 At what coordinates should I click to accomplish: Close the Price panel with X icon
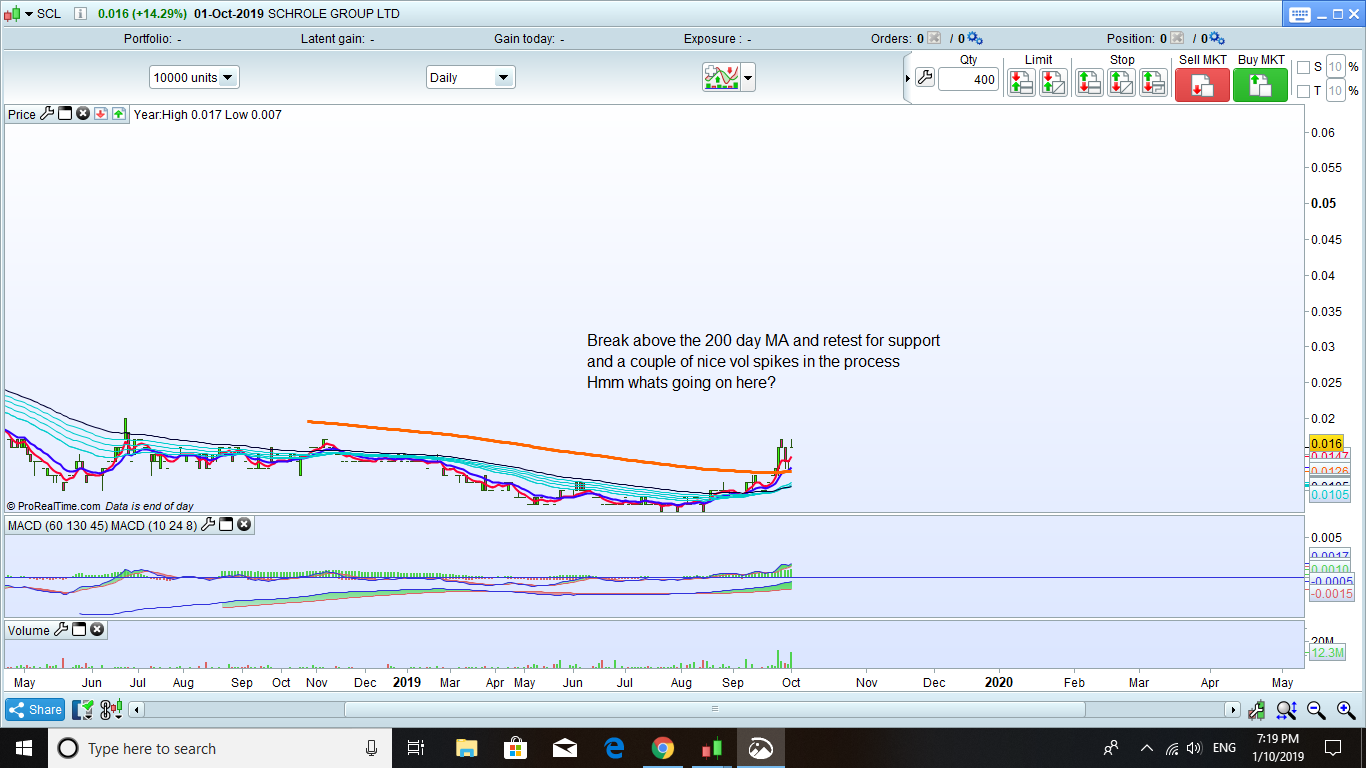(x=83, y=114)
